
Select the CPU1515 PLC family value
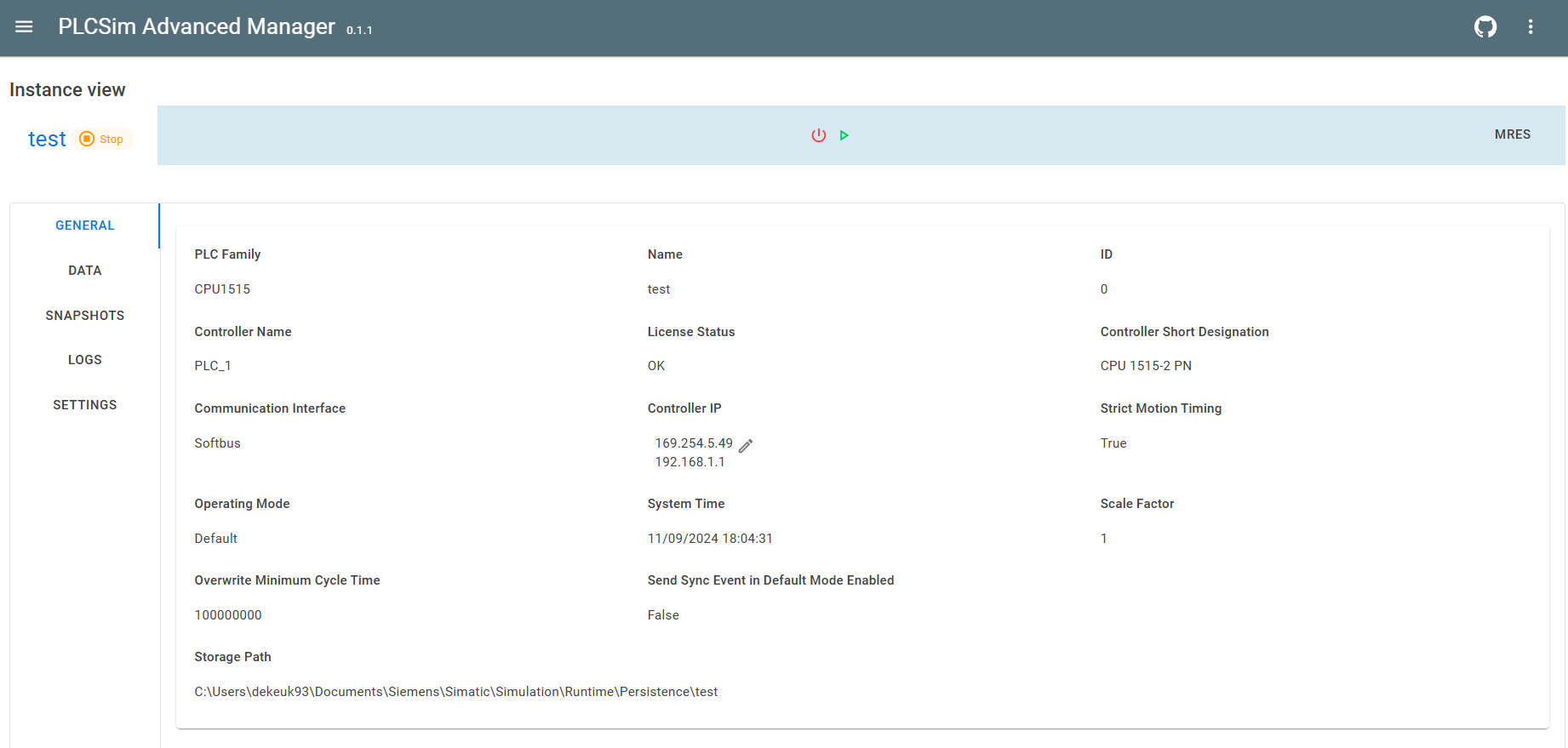point(222,289)
